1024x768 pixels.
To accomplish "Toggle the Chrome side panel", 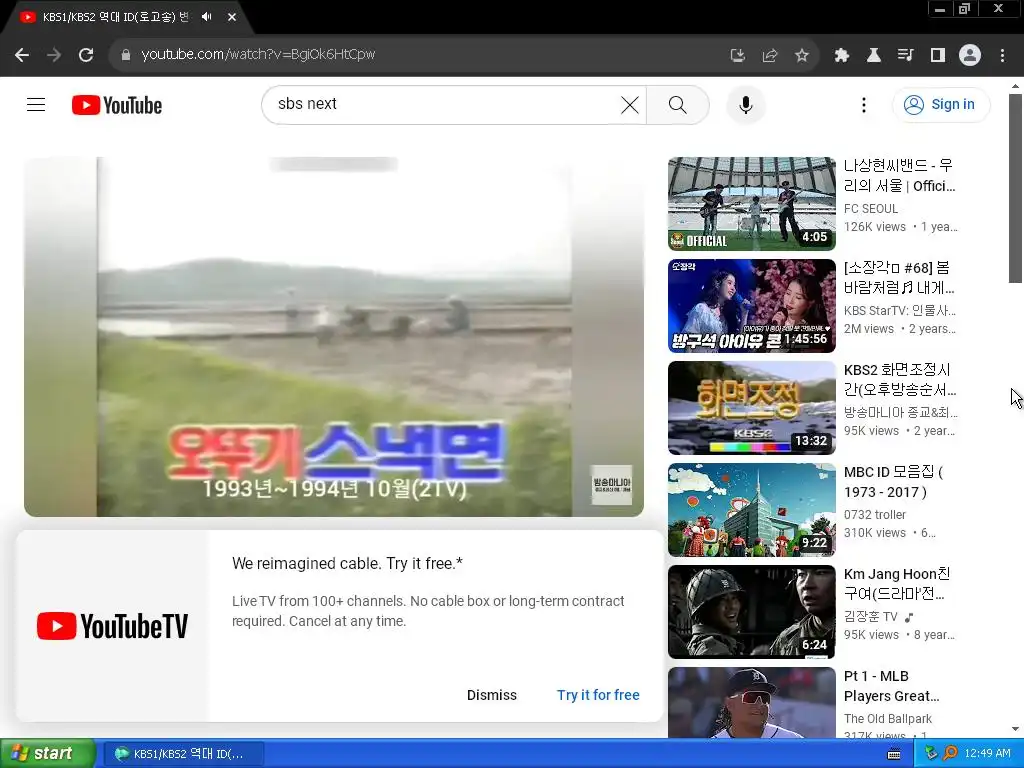I will (x=938, y=55).
